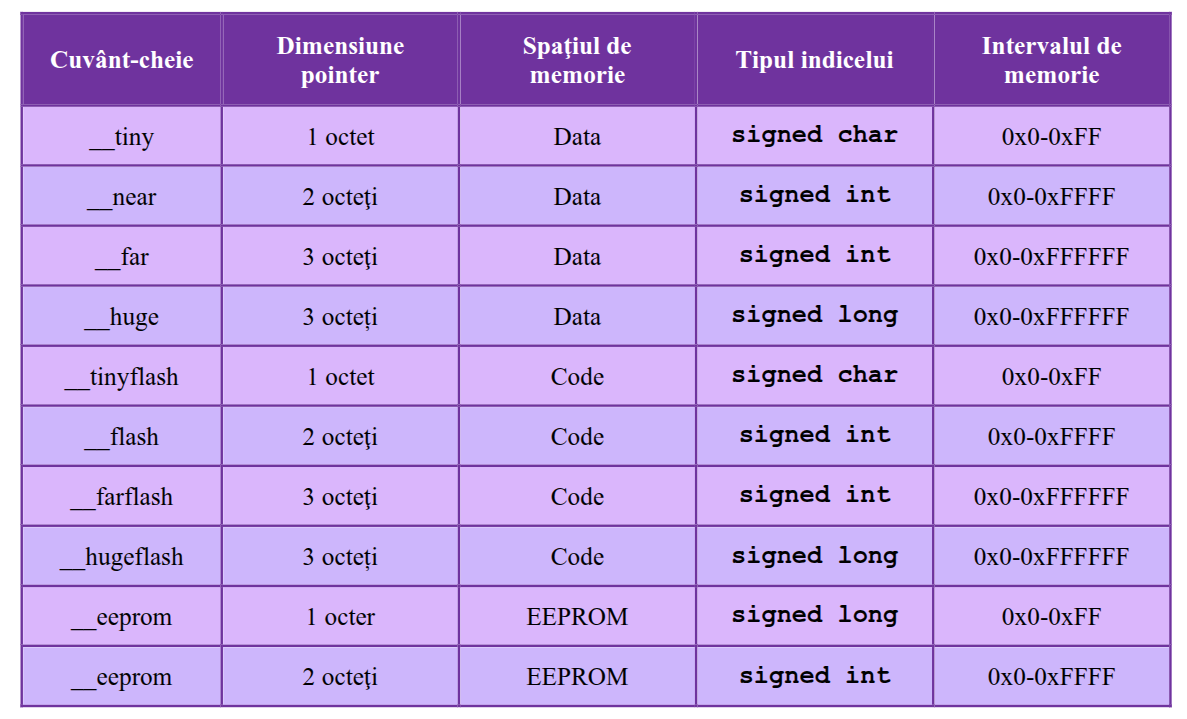Select "signed char" in the __tiny row
The width and height of the screenshot is (1187, 719).
pos(814,135)
